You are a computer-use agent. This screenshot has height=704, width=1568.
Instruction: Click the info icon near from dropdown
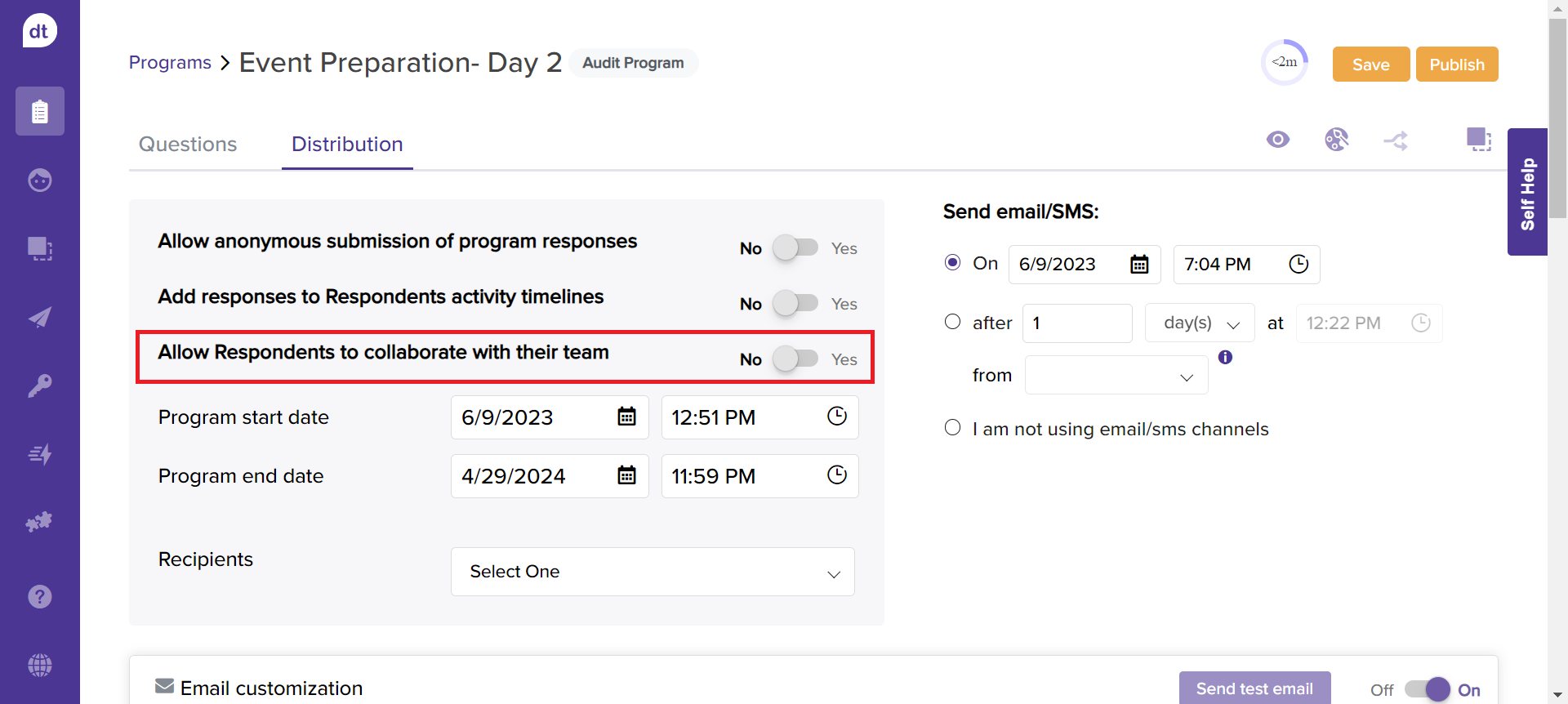click(x=1225, y=357)
